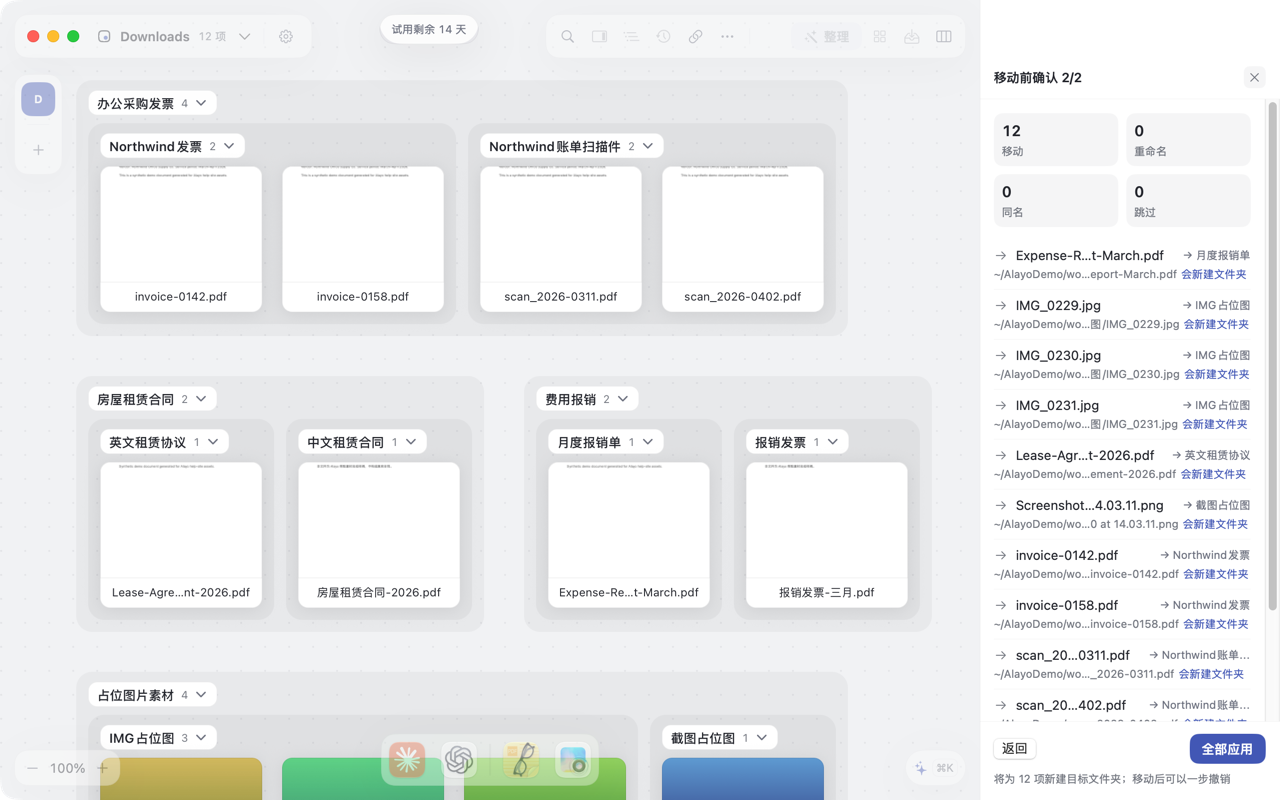Select the Screenshot...4.03.11.png row

1122,514
